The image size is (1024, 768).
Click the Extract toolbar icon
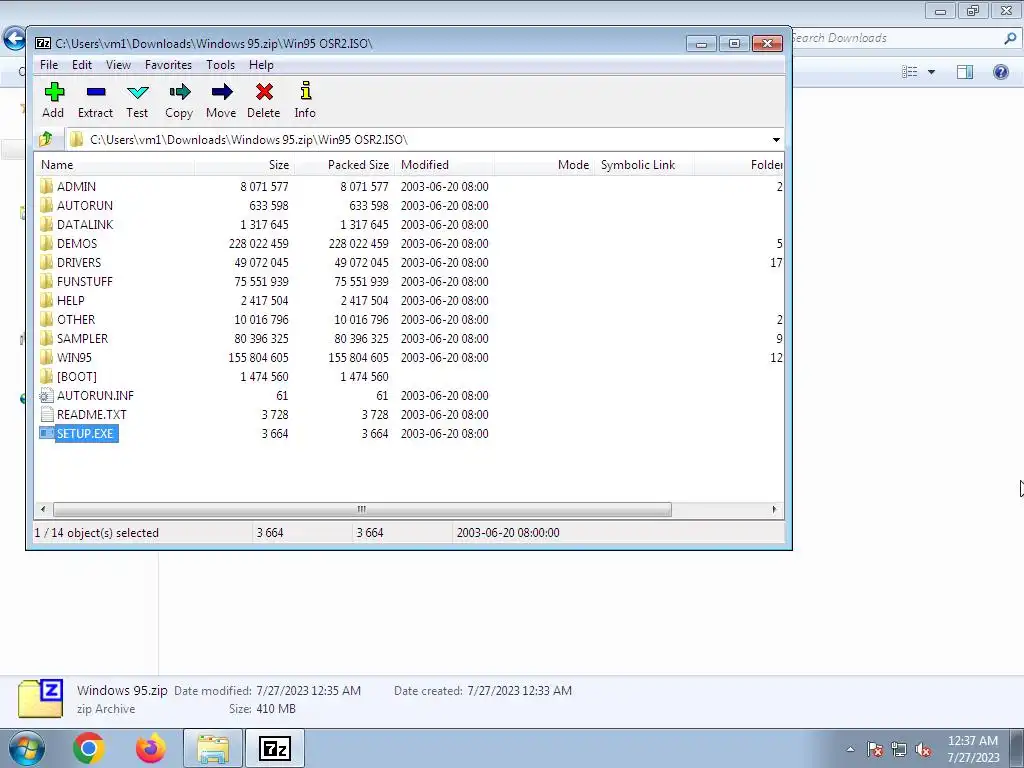click(x=95, y=92)
